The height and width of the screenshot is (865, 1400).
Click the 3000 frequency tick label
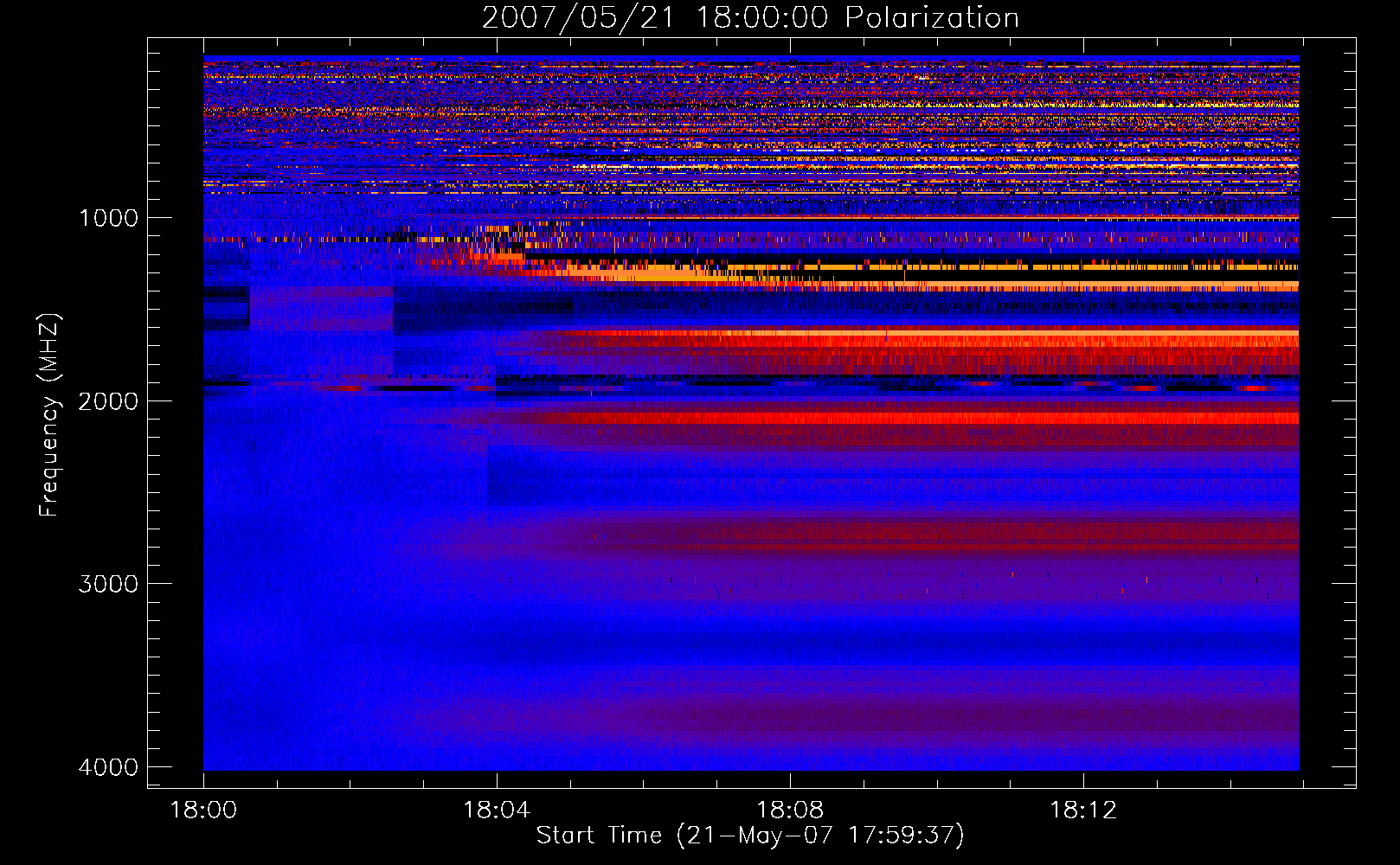coord(108,584)
